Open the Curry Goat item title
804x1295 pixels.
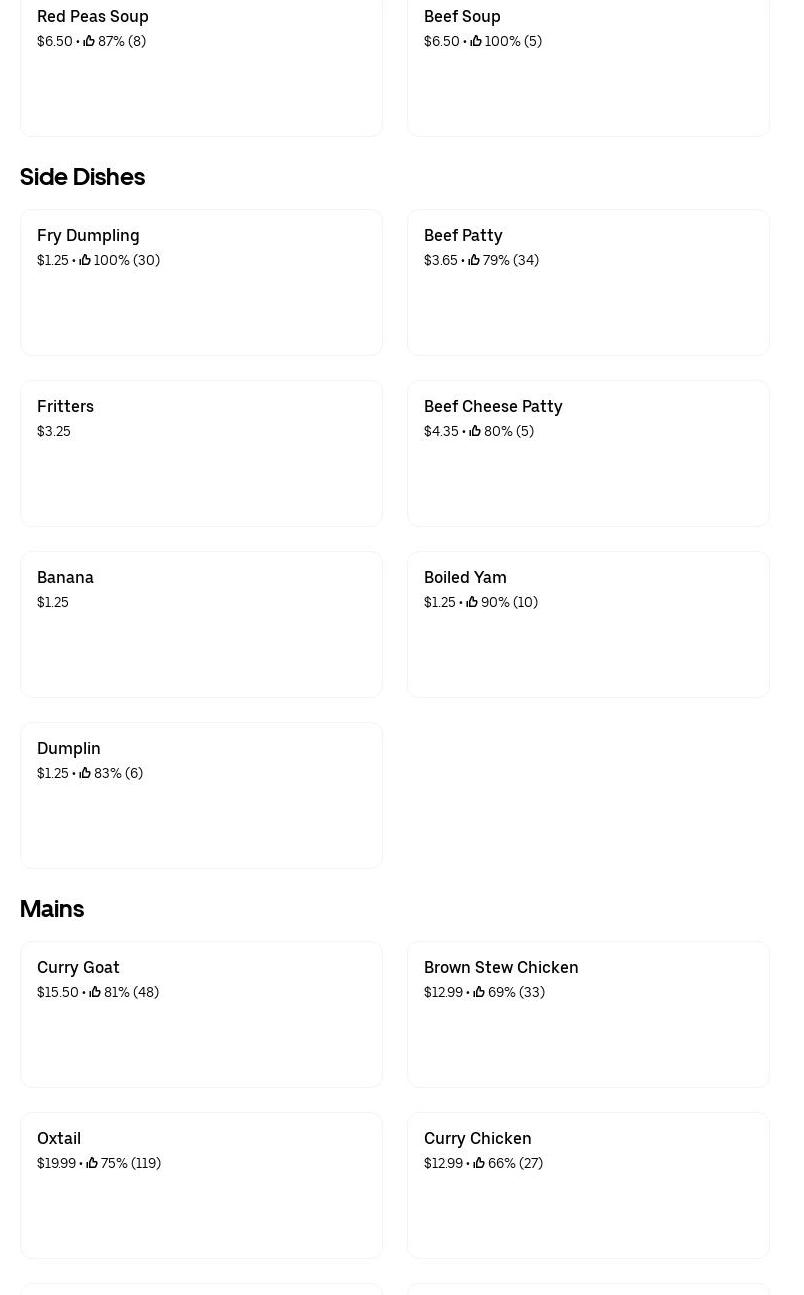(x=78, y=967)
